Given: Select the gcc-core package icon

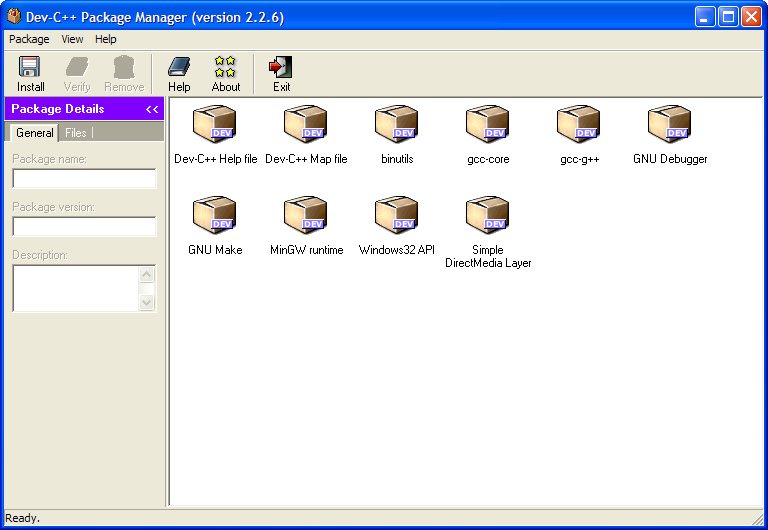Looking at the screenshot, I should (488, 124).
